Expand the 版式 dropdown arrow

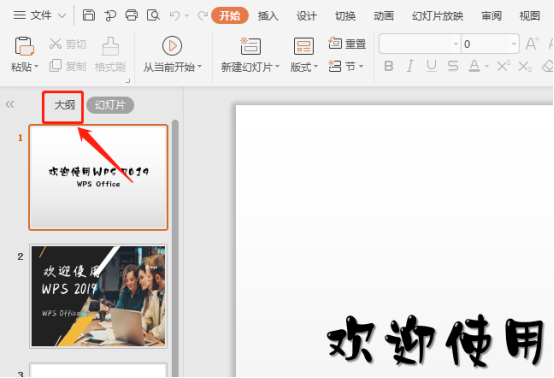click(316, 66)
